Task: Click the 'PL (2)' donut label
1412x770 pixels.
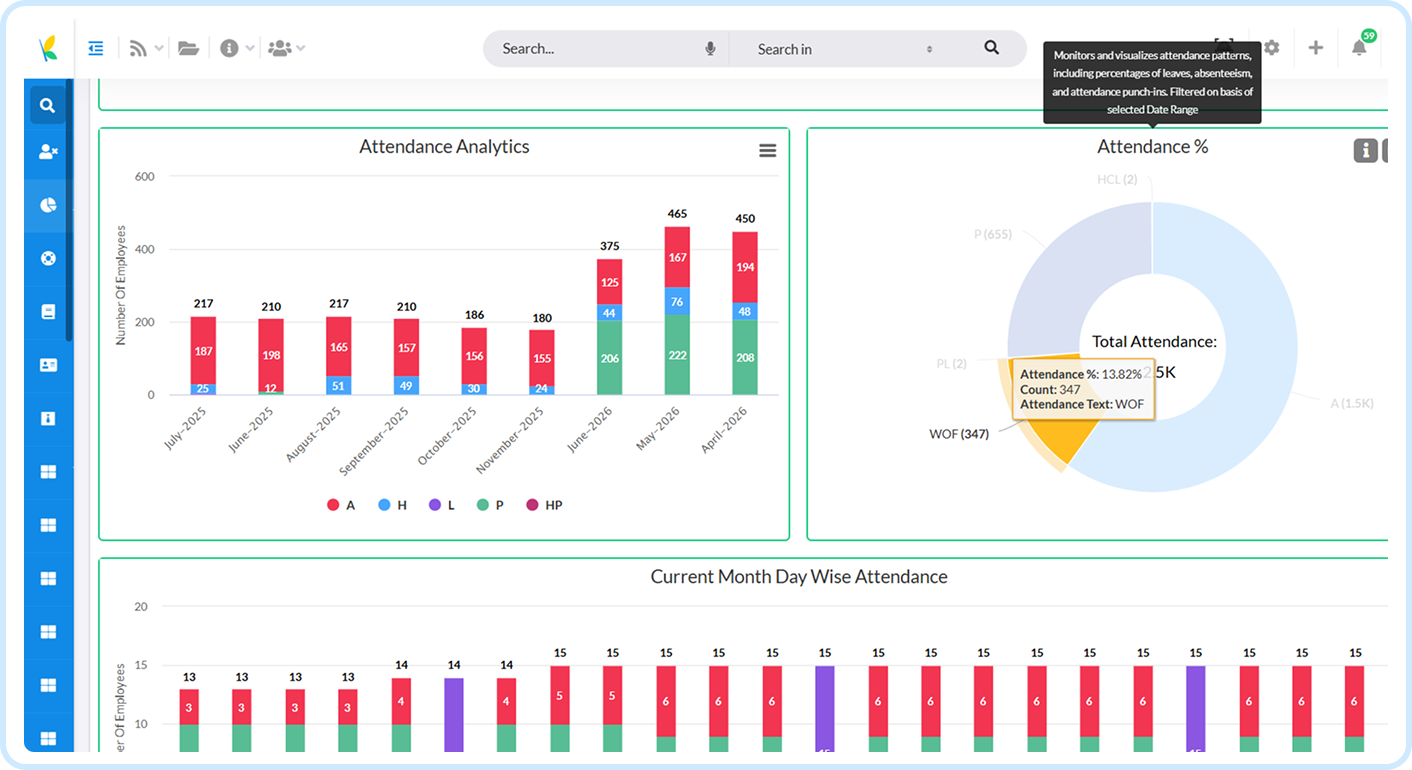Action: pyautogui.click(x=951, y=364)
